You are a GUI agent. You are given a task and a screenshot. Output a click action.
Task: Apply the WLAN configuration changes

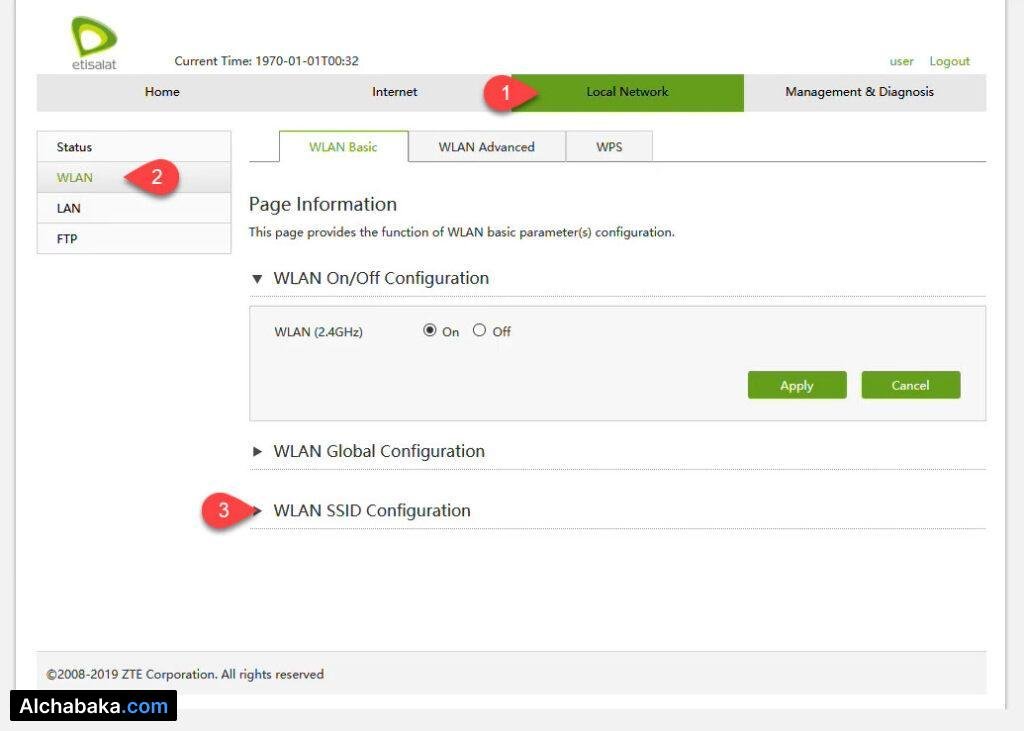(797, 385)
